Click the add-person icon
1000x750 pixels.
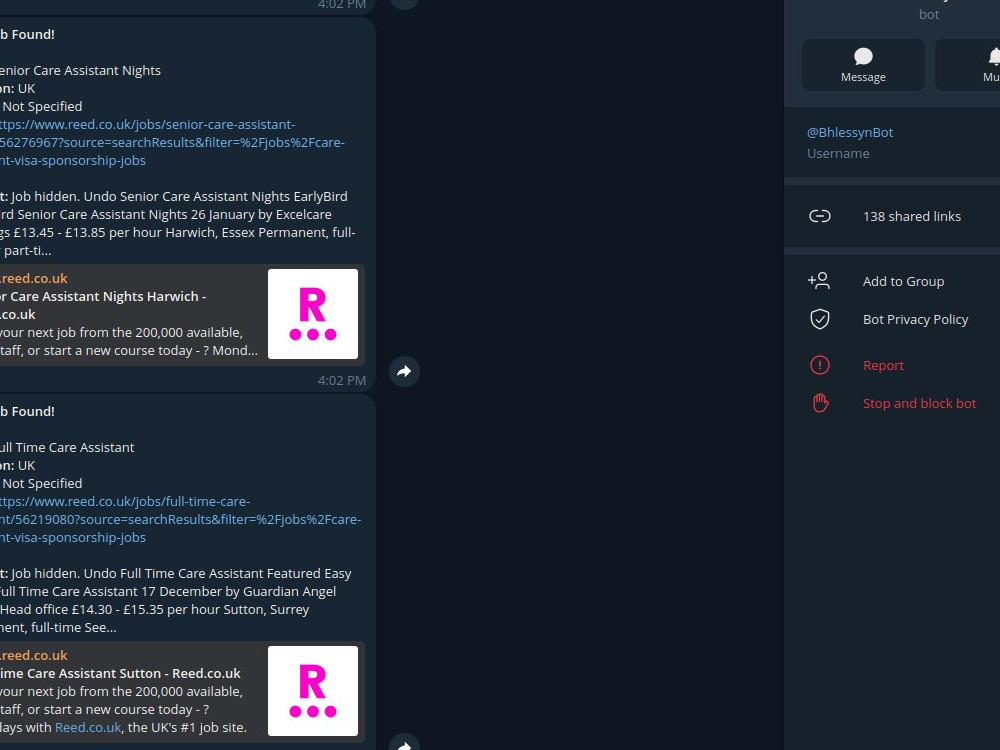click(819, 281)
